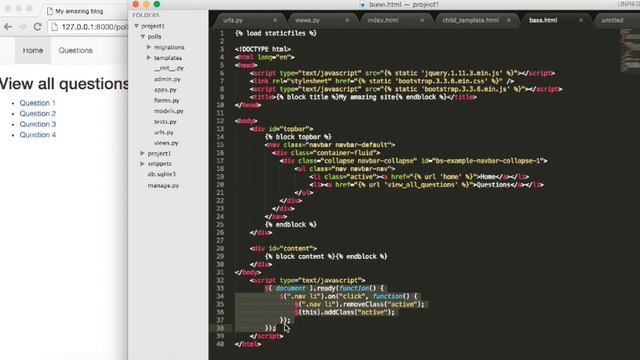Close the urls.py tab

[275, 20]
